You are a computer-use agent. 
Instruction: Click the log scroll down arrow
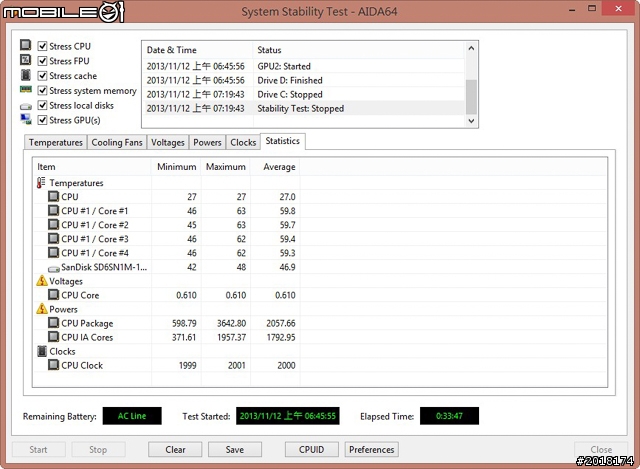pos(471,121)
